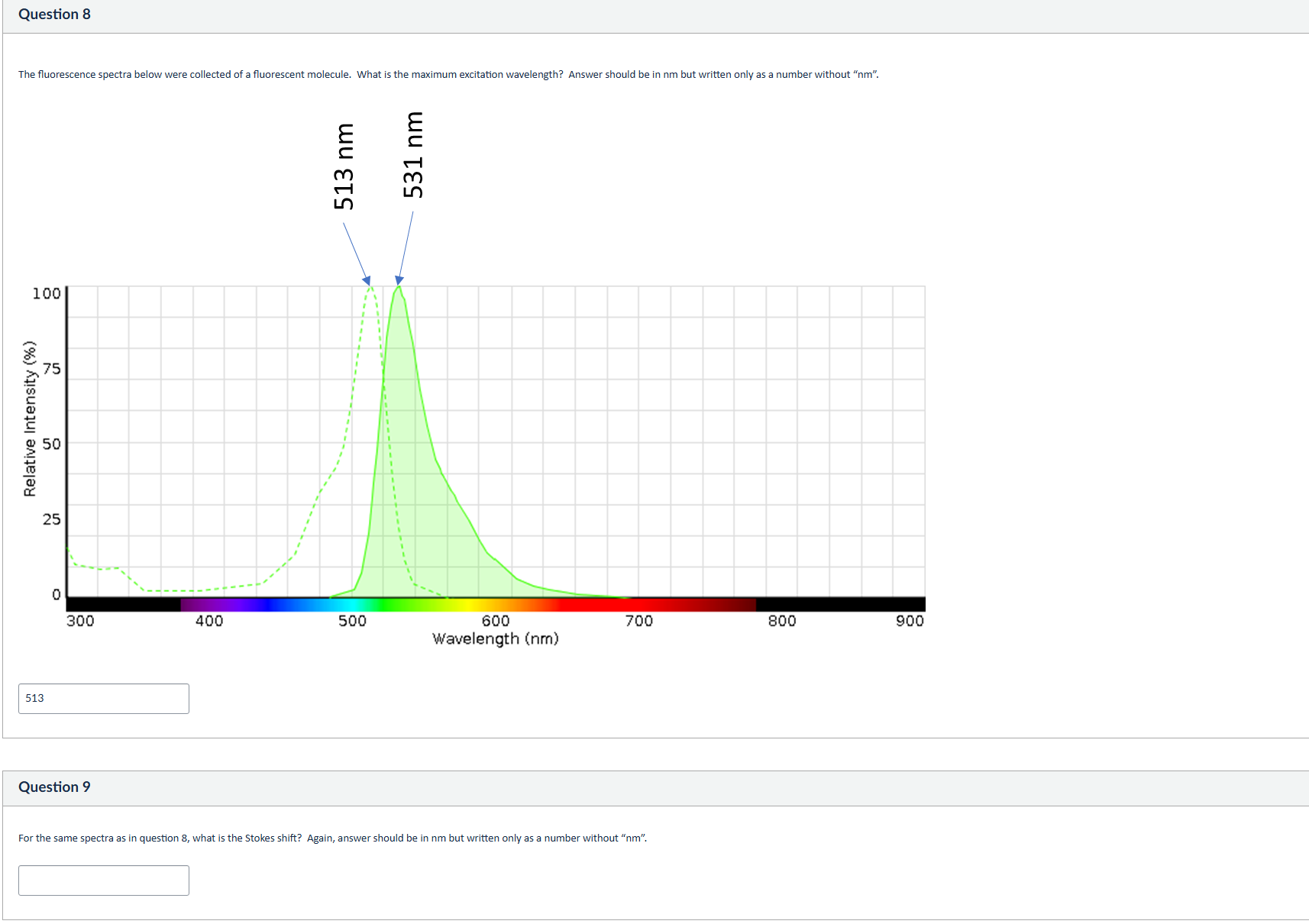The image size is (1309, 924).
Task: Click the Wavelength (nm) axis label
Action: [x=495, y=638]
